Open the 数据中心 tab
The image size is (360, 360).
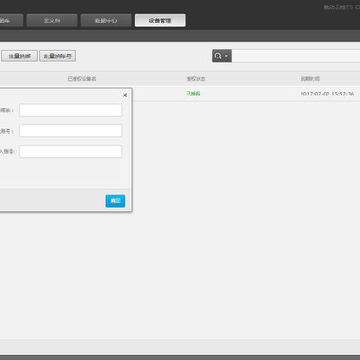click(x=106, y=20)
